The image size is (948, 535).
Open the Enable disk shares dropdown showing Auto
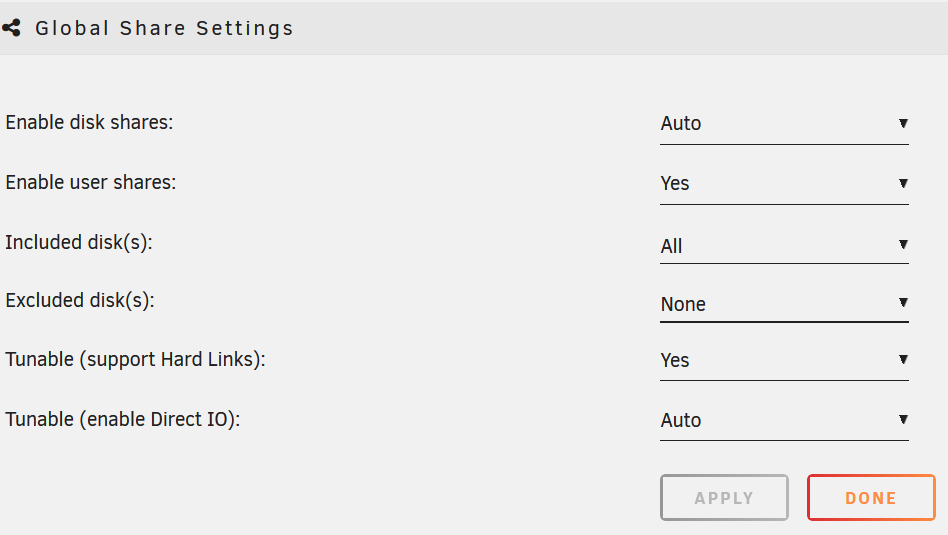click(784, 123)
